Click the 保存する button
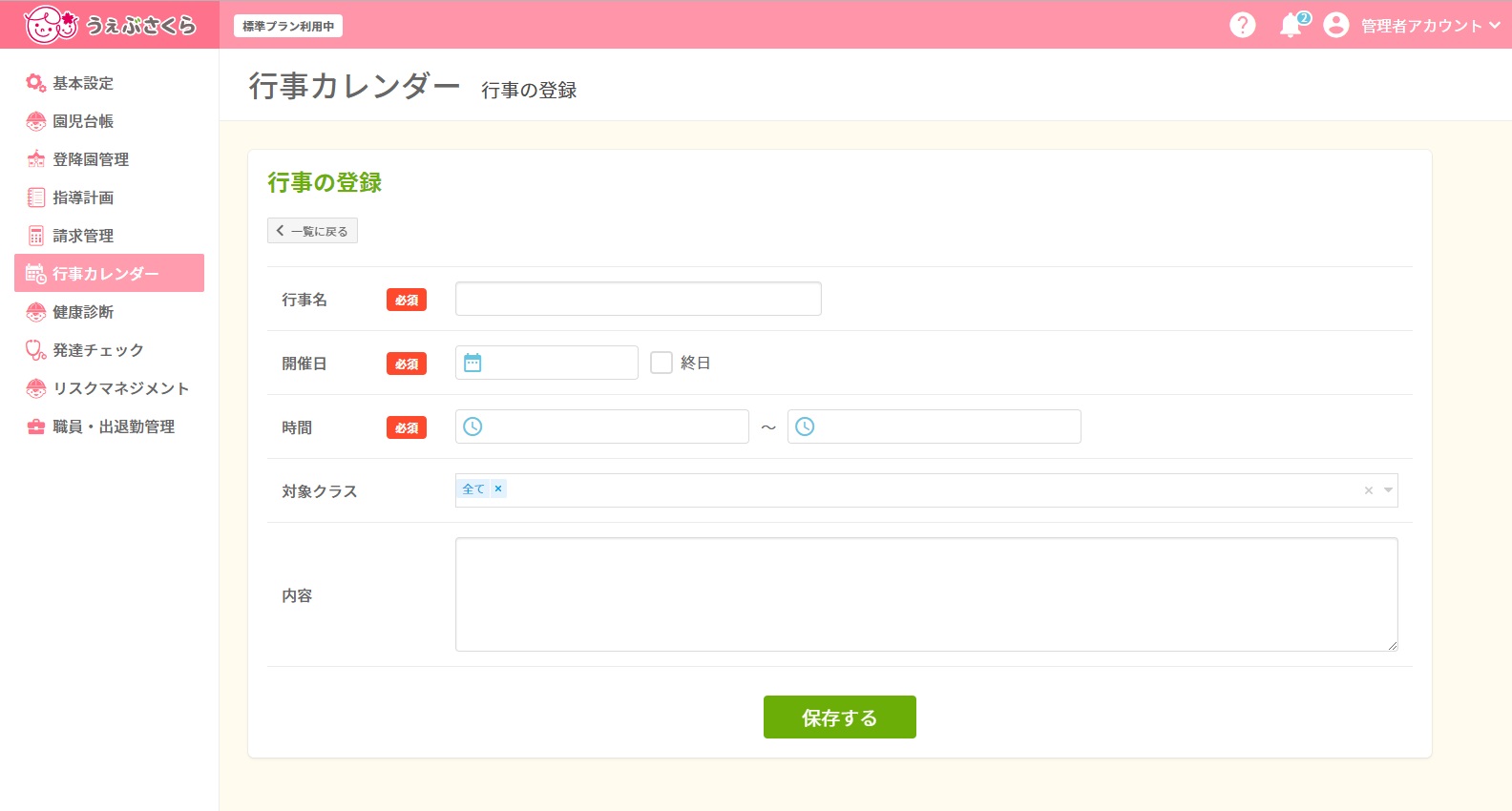 (840, 717)
